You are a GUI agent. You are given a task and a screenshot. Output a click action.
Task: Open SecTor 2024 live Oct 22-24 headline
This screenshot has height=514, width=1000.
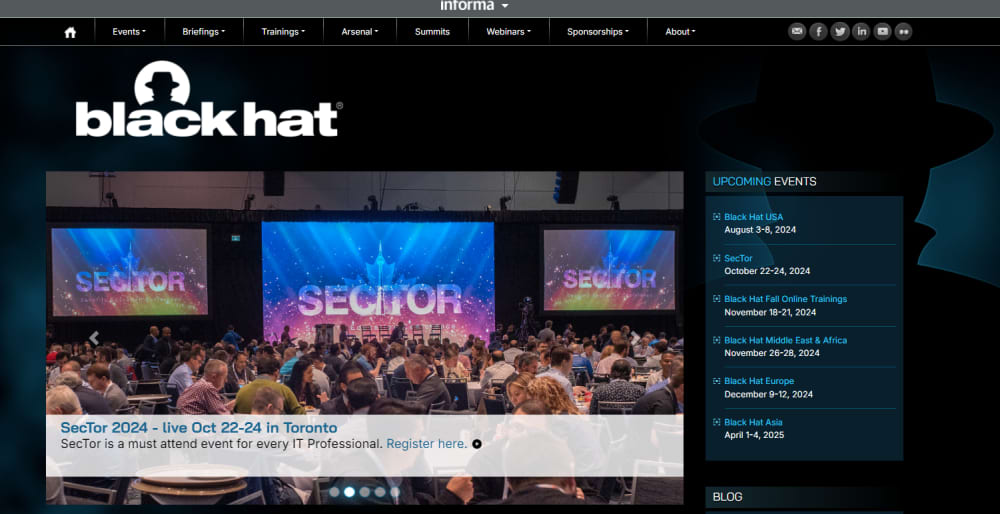pyautogui.click(x=199, y=427)
